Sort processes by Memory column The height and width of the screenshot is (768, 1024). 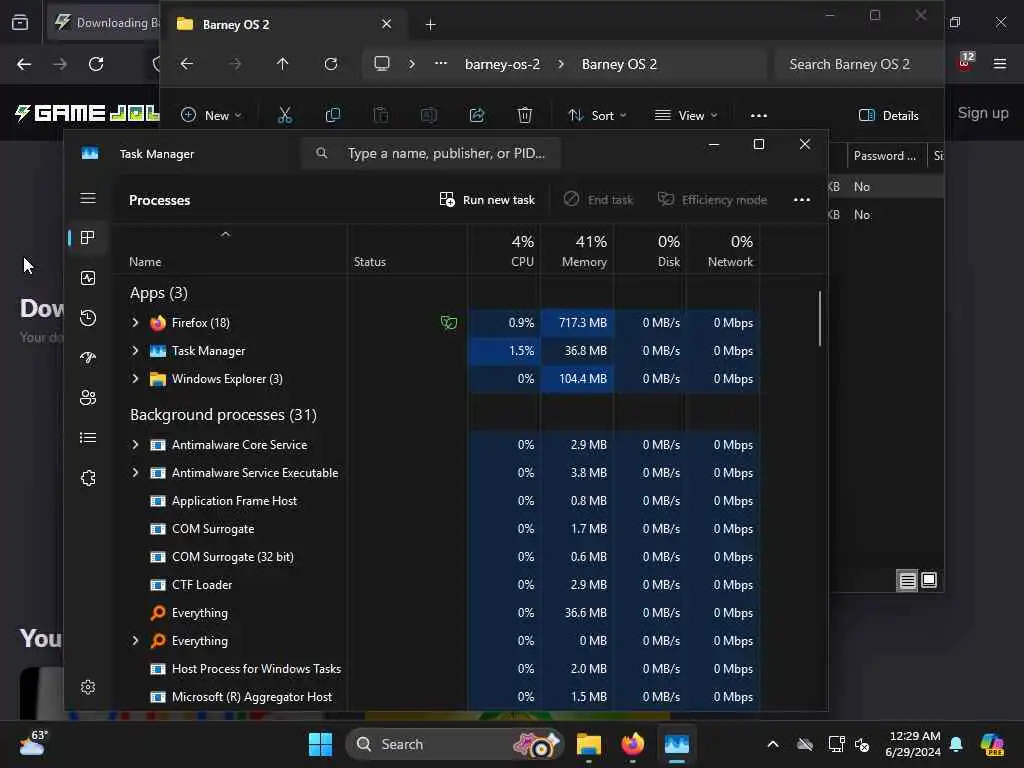[x=577, y=251]
